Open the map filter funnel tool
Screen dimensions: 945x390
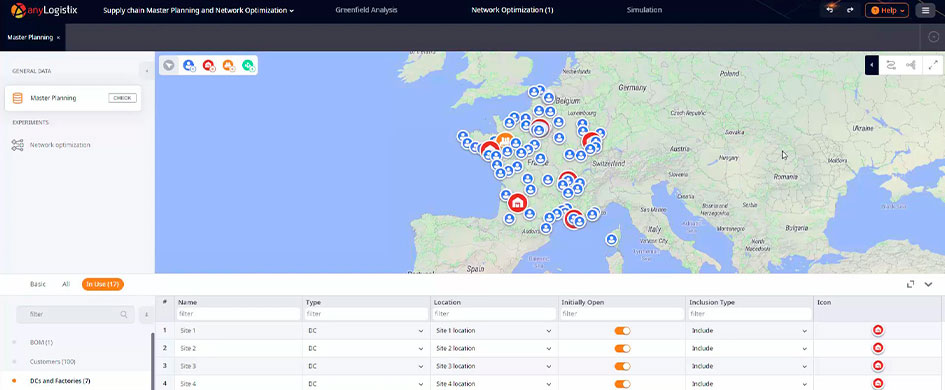pos(169,65)
